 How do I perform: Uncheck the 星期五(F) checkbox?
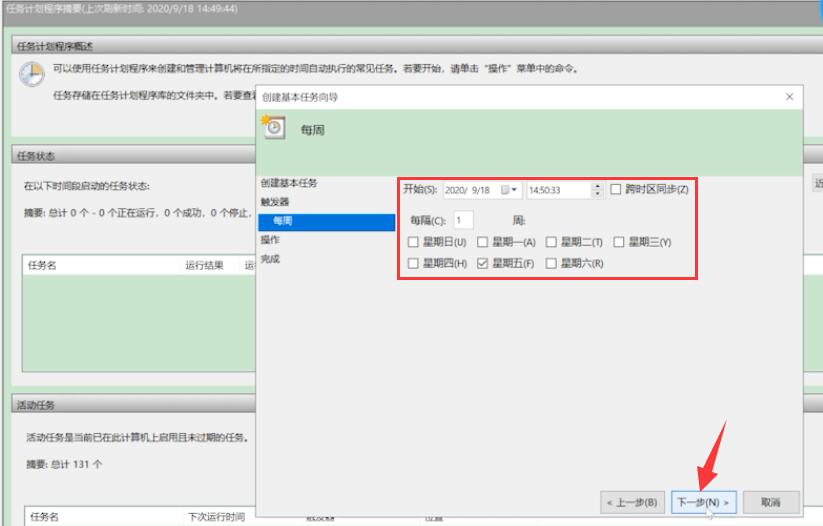[x=482, y=263]
